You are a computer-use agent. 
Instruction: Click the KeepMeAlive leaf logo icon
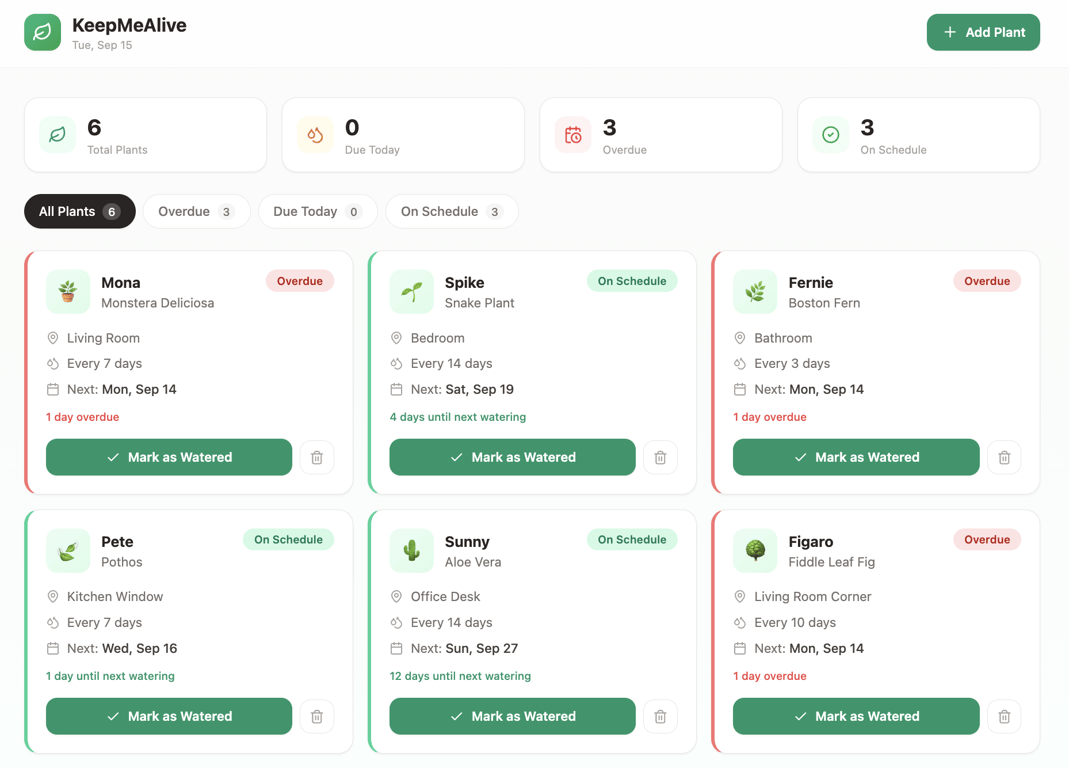pyautogui.click(x=42, y=32)
